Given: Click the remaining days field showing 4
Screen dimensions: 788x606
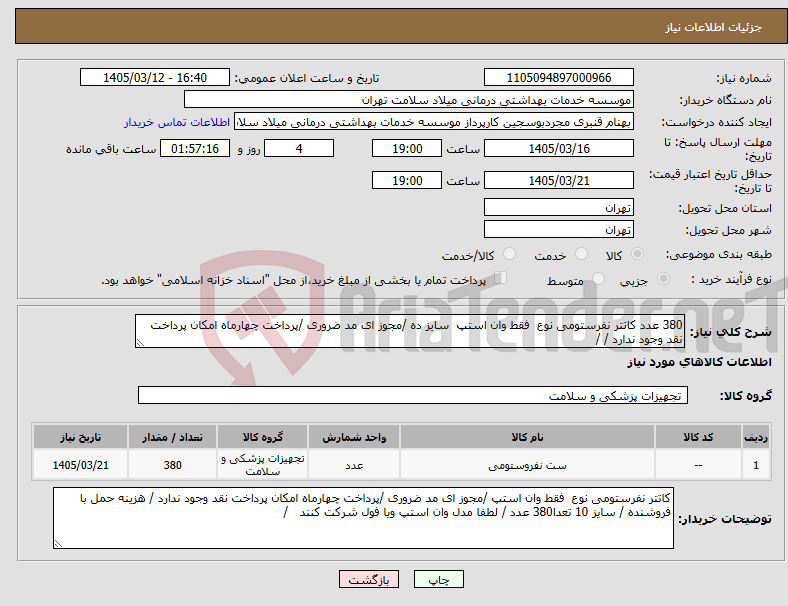Looking at the screenshot, I should click(299, 148).
